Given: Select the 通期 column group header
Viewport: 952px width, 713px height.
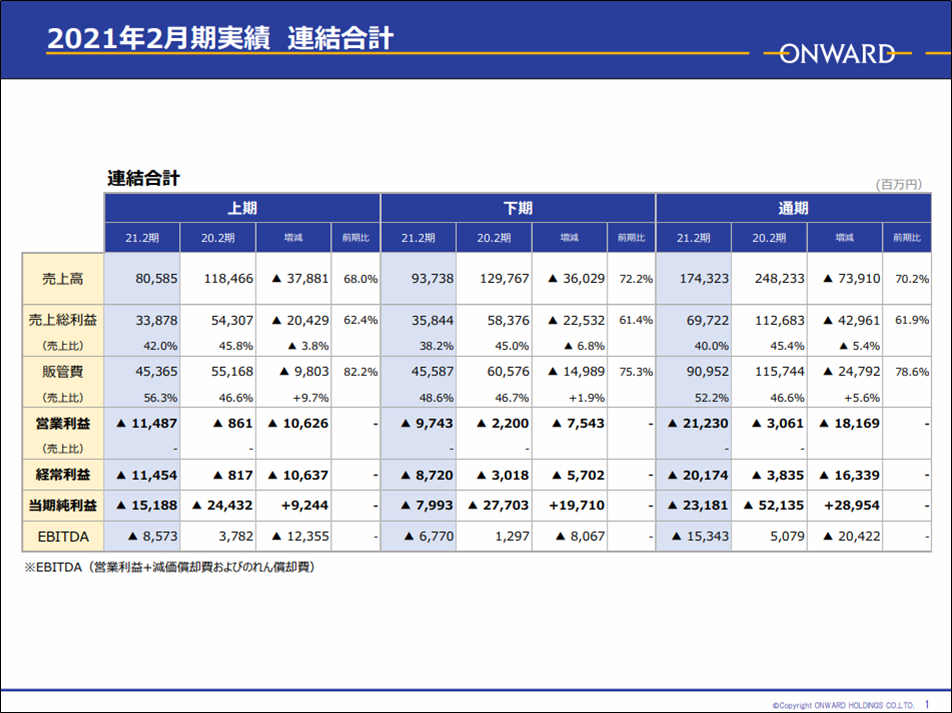Looking at the screenshot, I should [794, 208].
